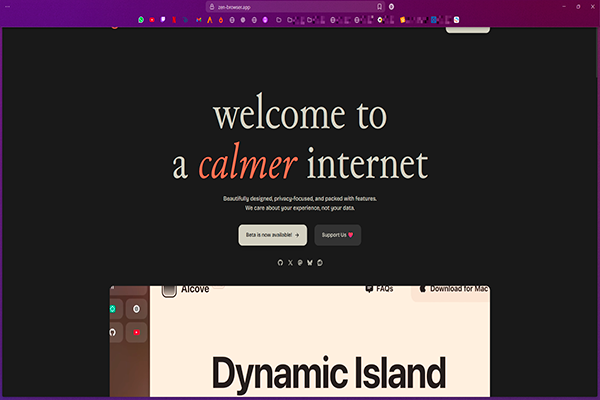Viewport: 600px width, 400px height.
Task: Open the YouTube bookmark in the bookmarks bar
Action: click(x=152, y=20)
